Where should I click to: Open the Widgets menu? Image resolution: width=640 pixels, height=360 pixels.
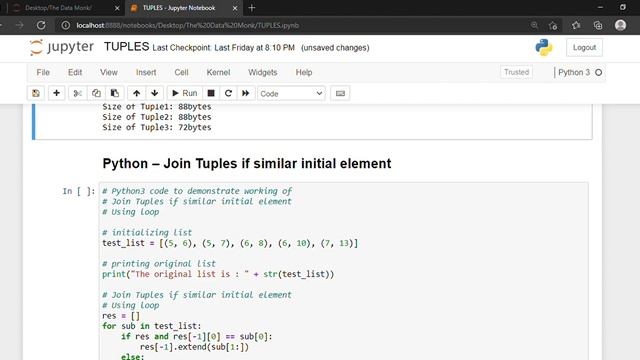tap(262, 72)
